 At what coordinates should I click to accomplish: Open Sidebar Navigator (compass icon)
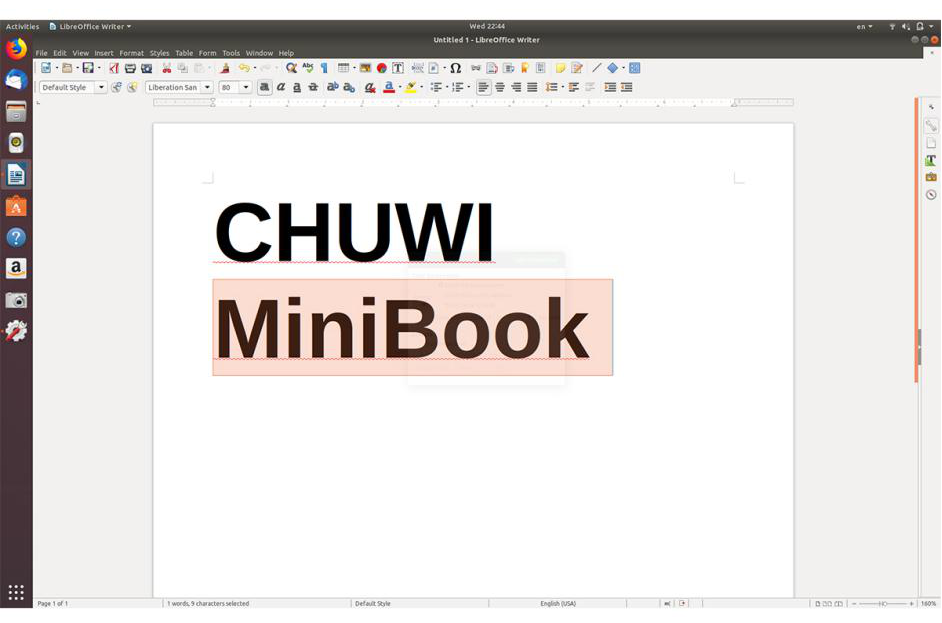tap(931, 195)
